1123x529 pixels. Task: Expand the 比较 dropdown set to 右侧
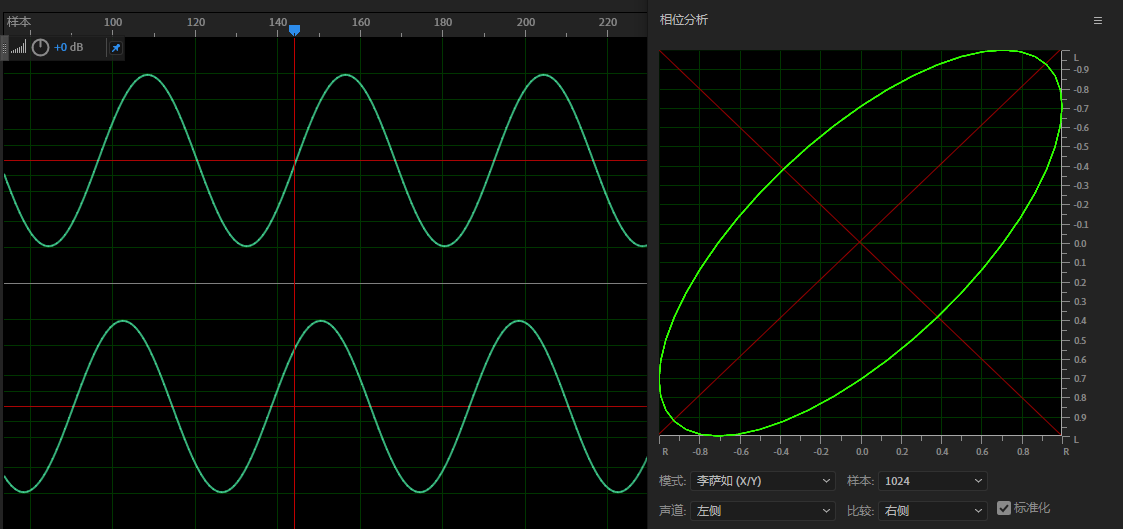click(933, 510)
